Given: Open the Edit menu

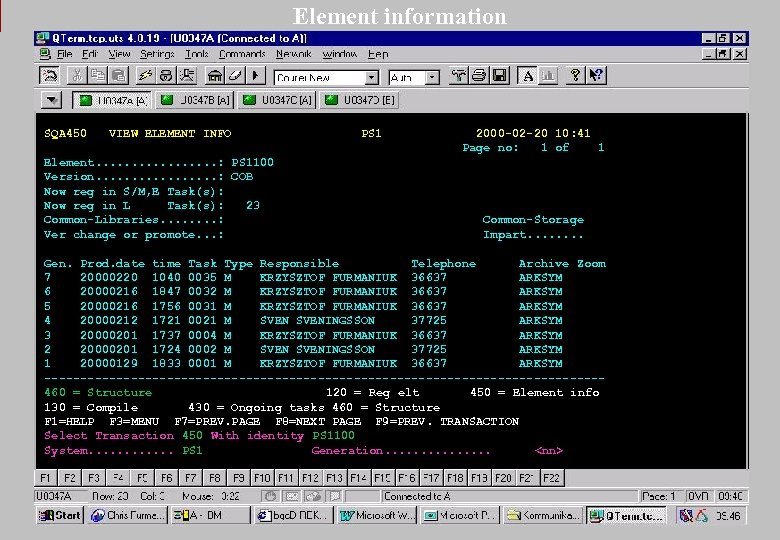Looking at the screenshot, I should click(x=90, y=54).
